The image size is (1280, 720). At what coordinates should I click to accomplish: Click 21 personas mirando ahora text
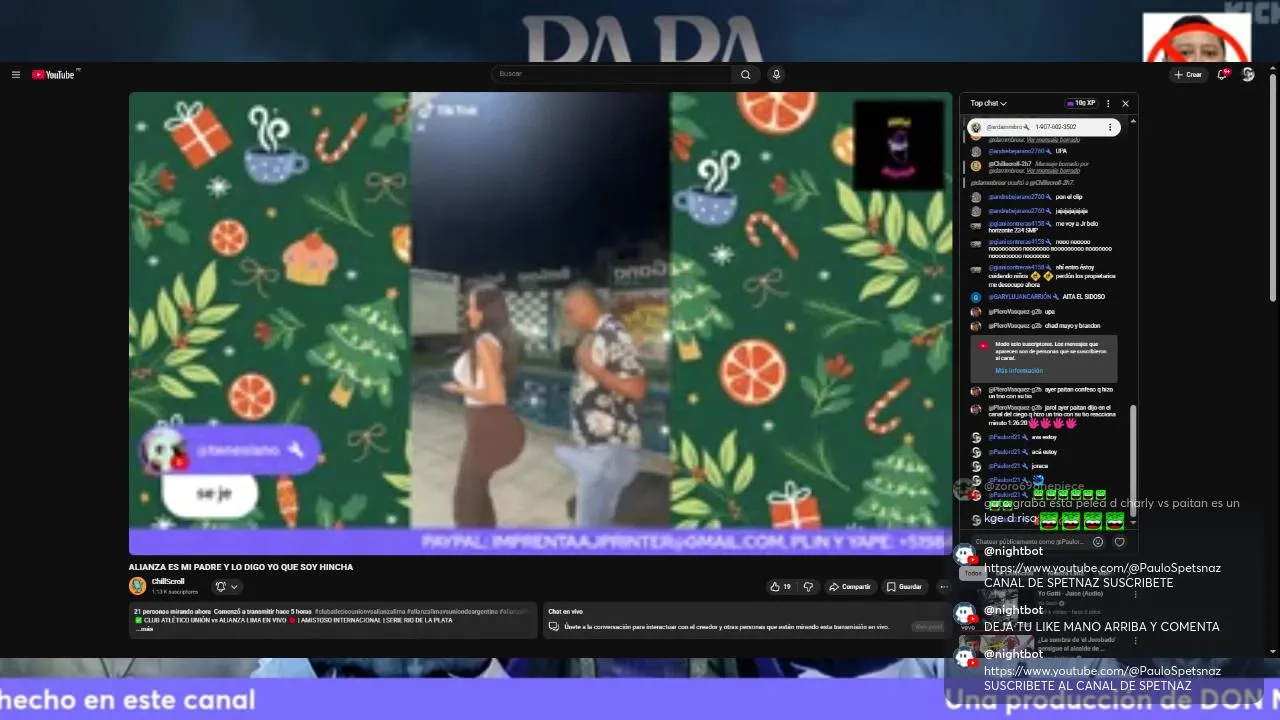(x=172, y=611)
